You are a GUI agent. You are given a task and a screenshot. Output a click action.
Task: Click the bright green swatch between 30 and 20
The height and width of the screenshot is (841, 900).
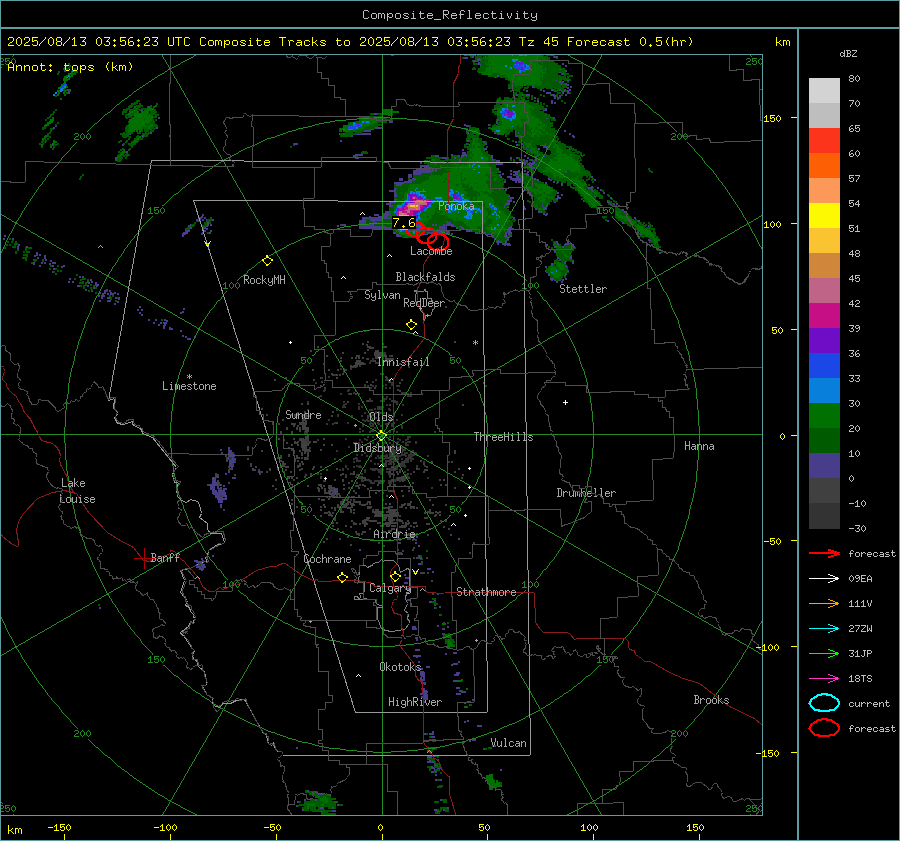[x=824, y=416]
